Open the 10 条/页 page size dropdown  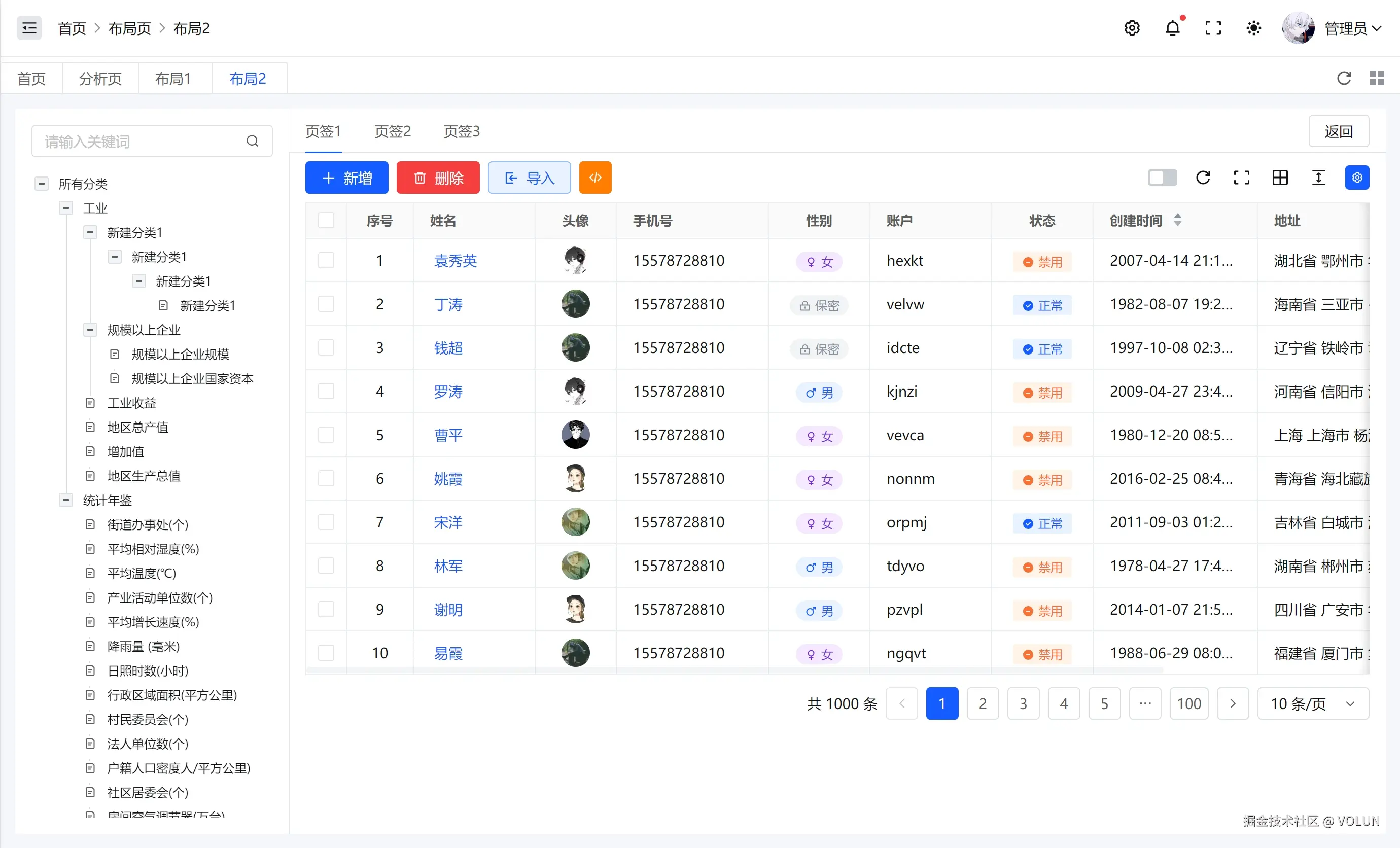pos(1313,704)
